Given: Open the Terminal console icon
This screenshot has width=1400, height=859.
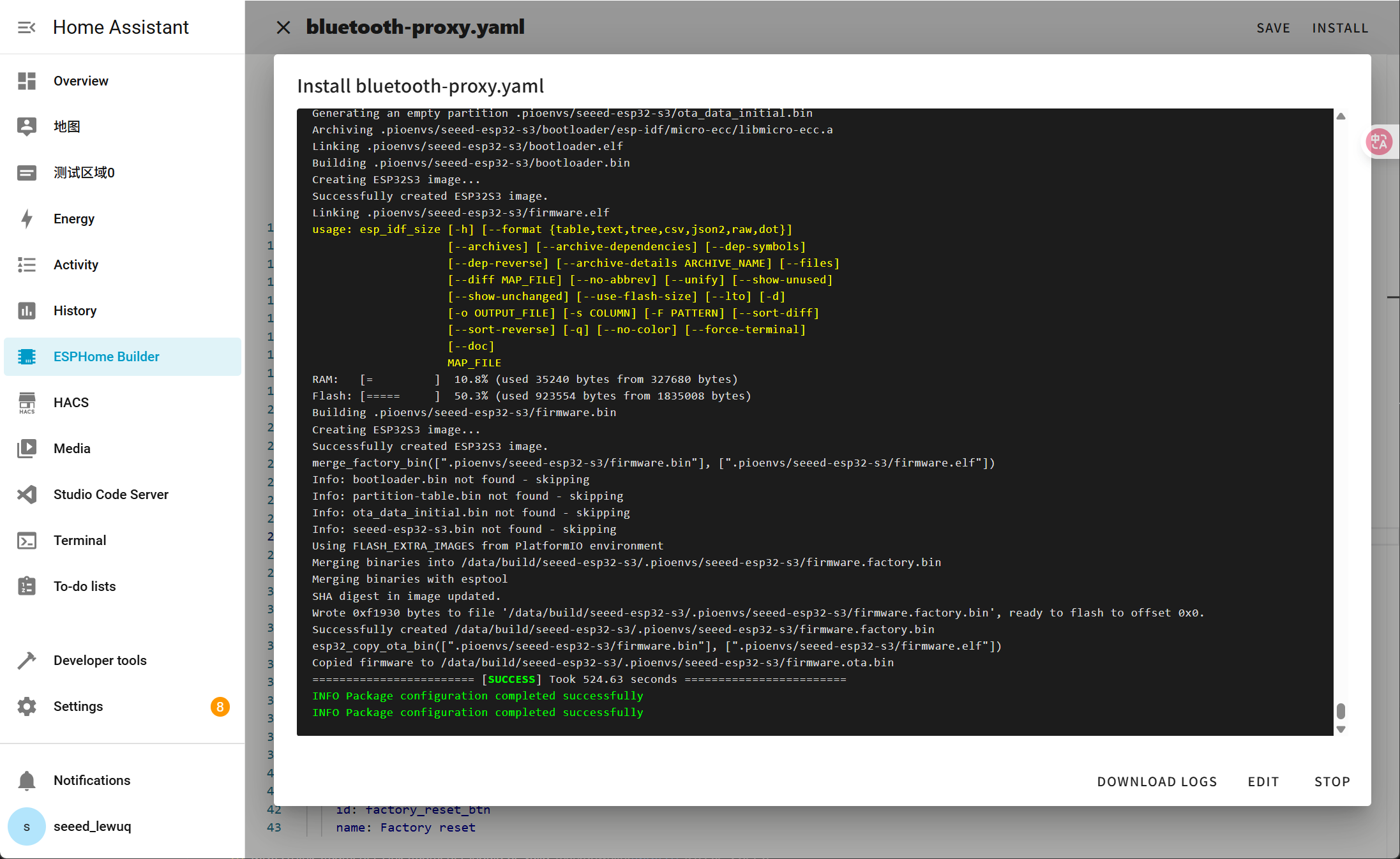Looking at the screenshot, I should [x=26, y=541].
